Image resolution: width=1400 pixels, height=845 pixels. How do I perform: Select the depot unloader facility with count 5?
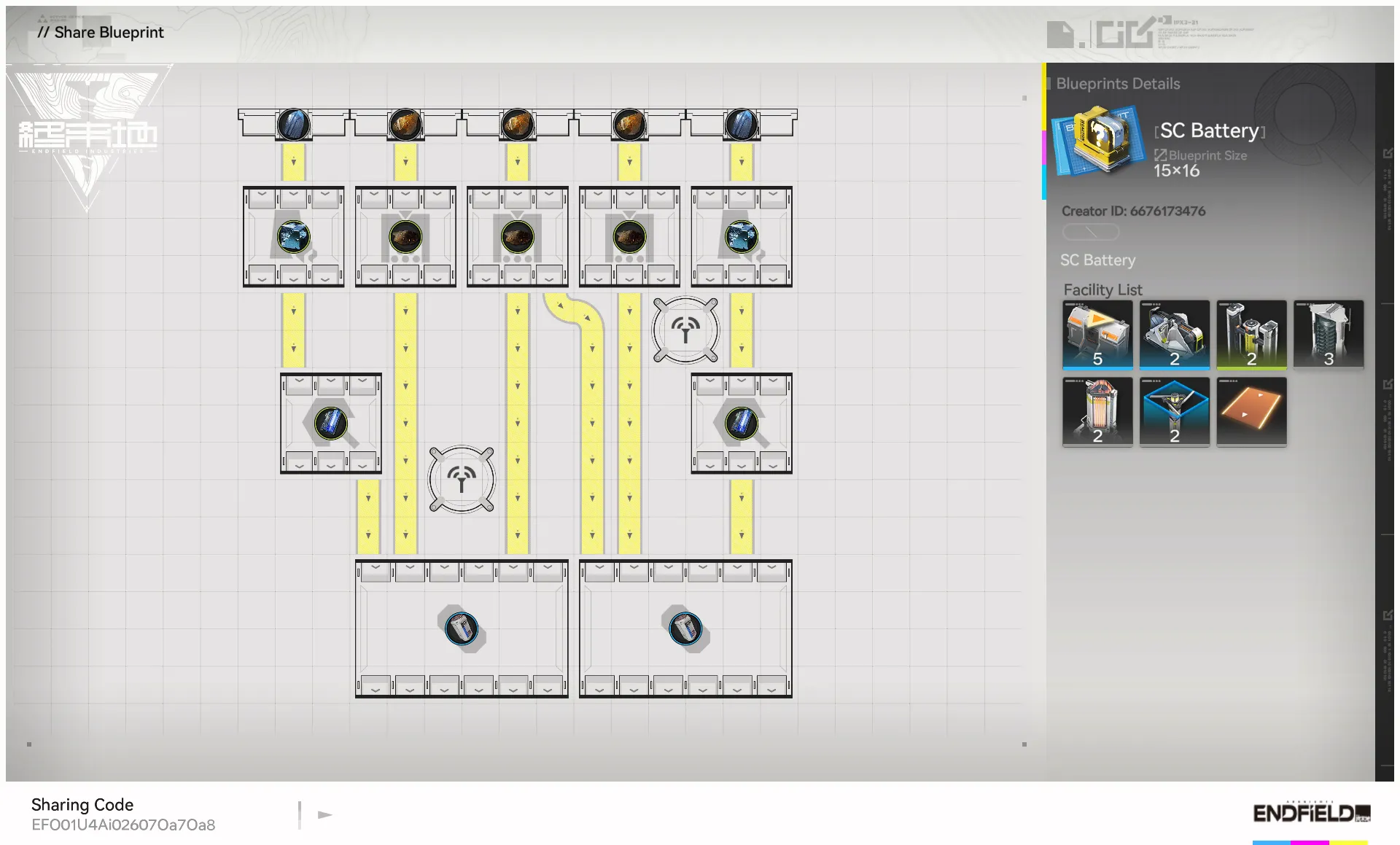point(1097,334)
